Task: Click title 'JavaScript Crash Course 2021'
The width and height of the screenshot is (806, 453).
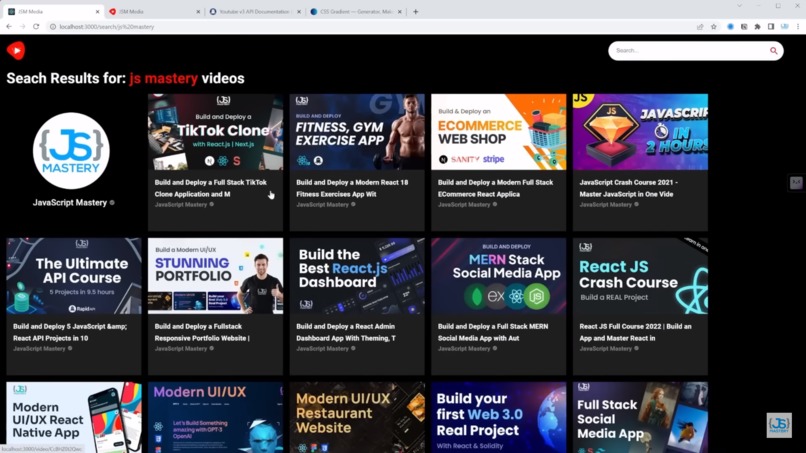Action: (629, 188)
